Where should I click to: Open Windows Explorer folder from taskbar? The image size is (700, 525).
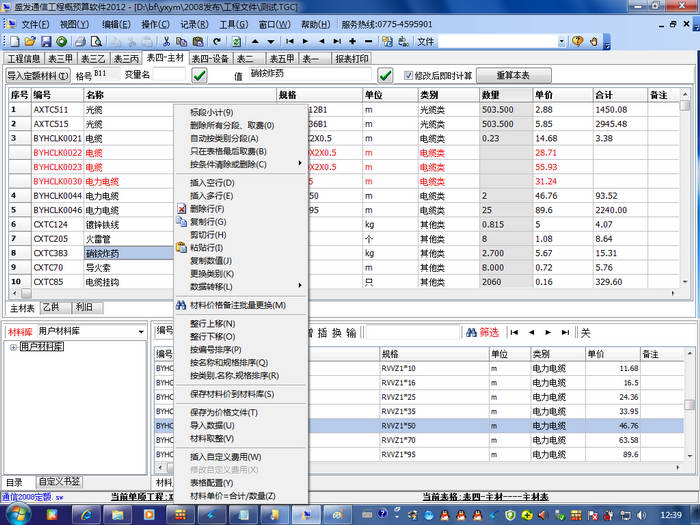coord(117,515)
